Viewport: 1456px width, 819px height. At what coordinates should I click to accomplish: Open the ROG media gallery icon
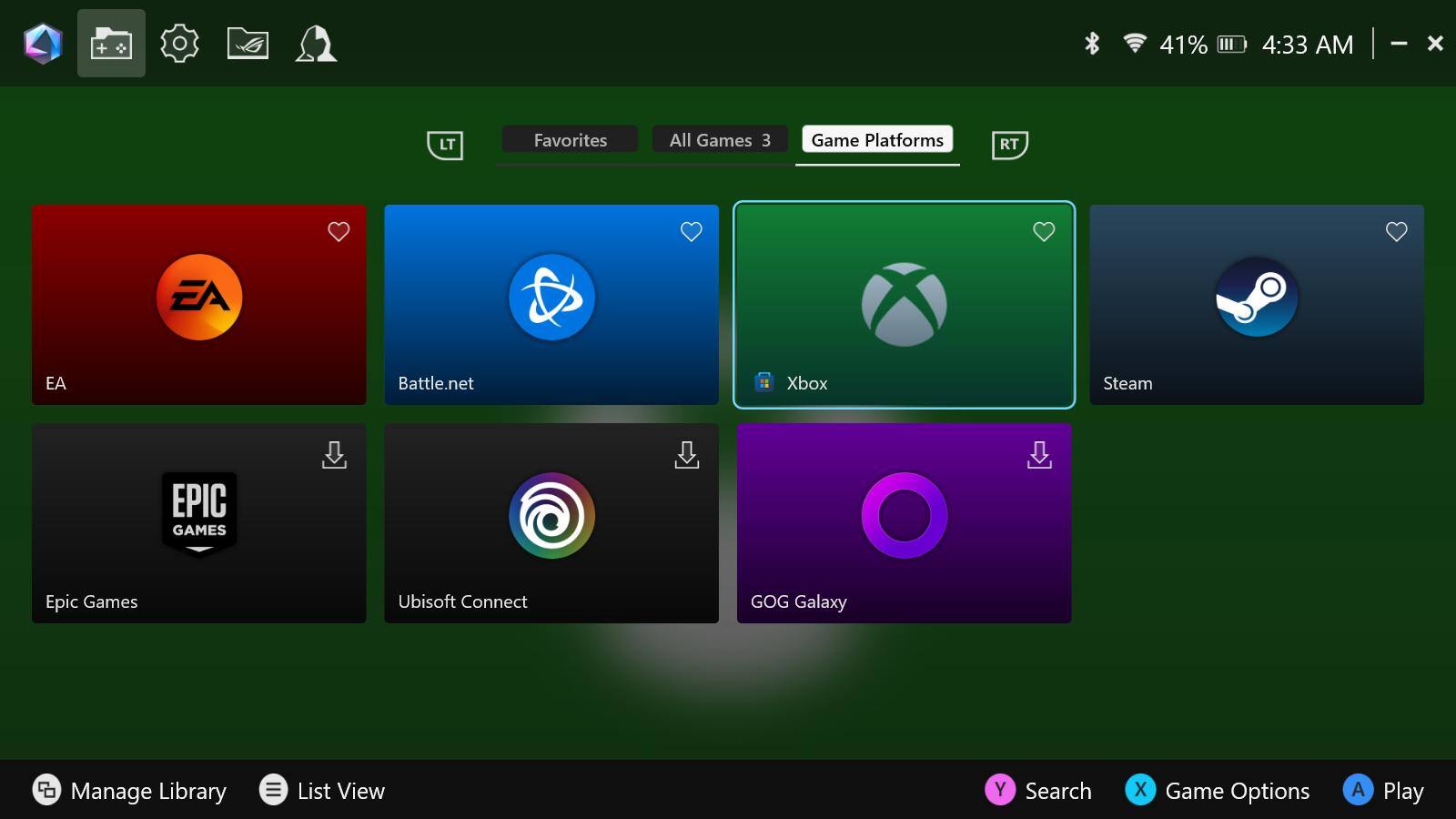pos(248,44)
